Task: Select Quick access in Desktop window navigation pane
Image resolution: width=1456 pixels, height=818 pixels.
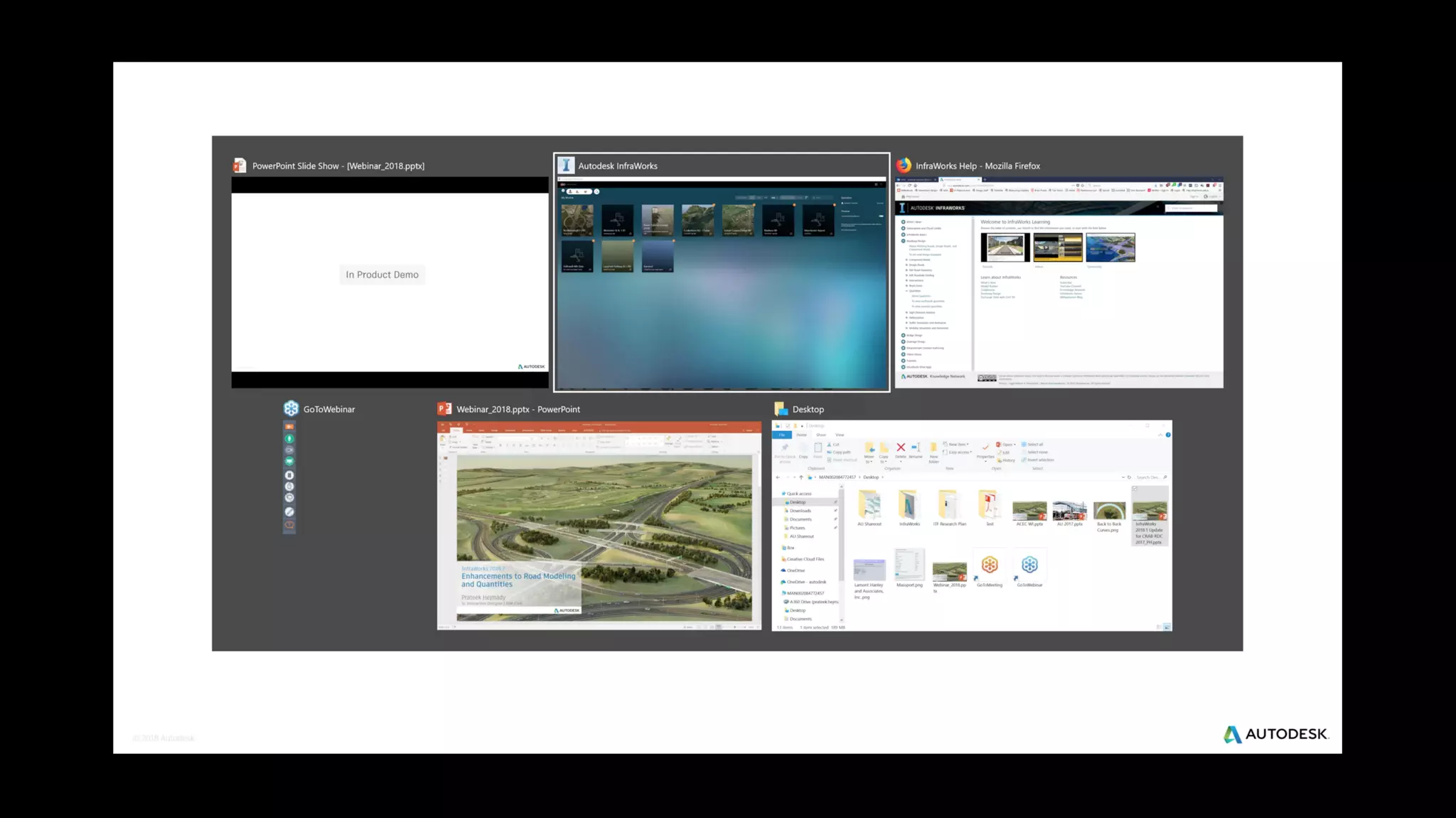Action: tap(797, 494)
